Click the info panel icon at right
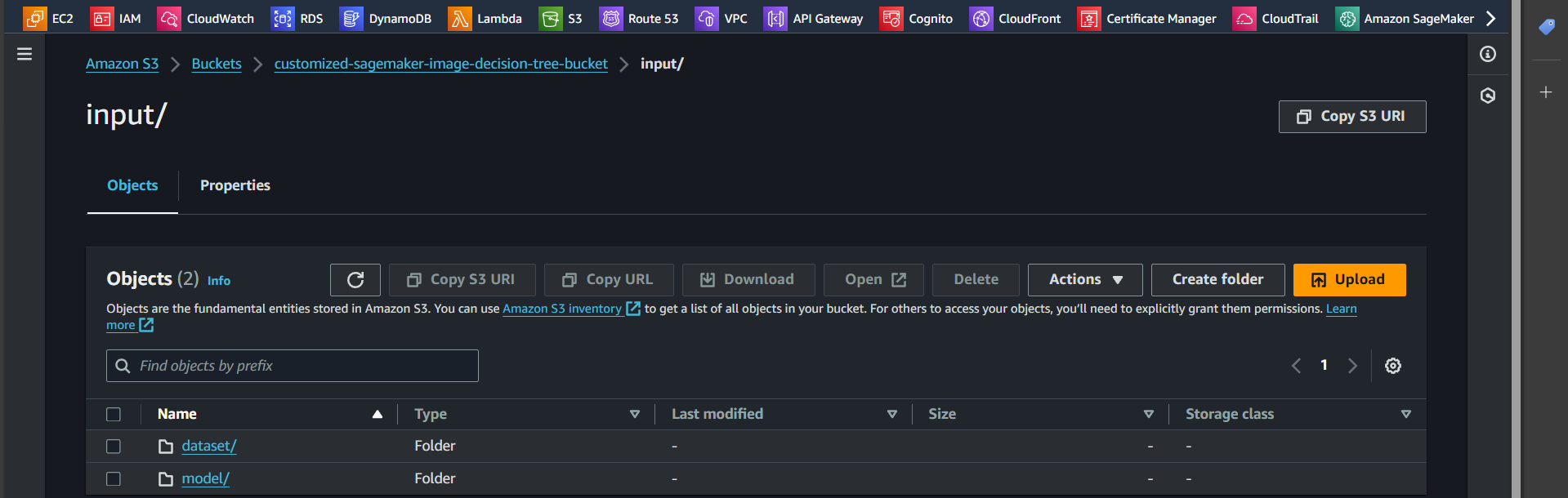1568x498 pixels. pos(1488,54)
